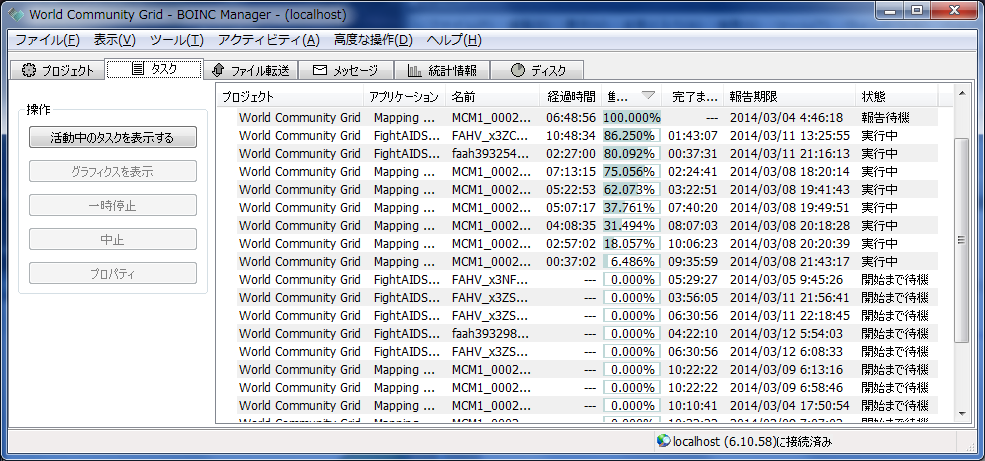This screenshot has width=985, height=461.
Task: Click localhost (6.10.58)に接続済み status text
Action: (753, 442)
